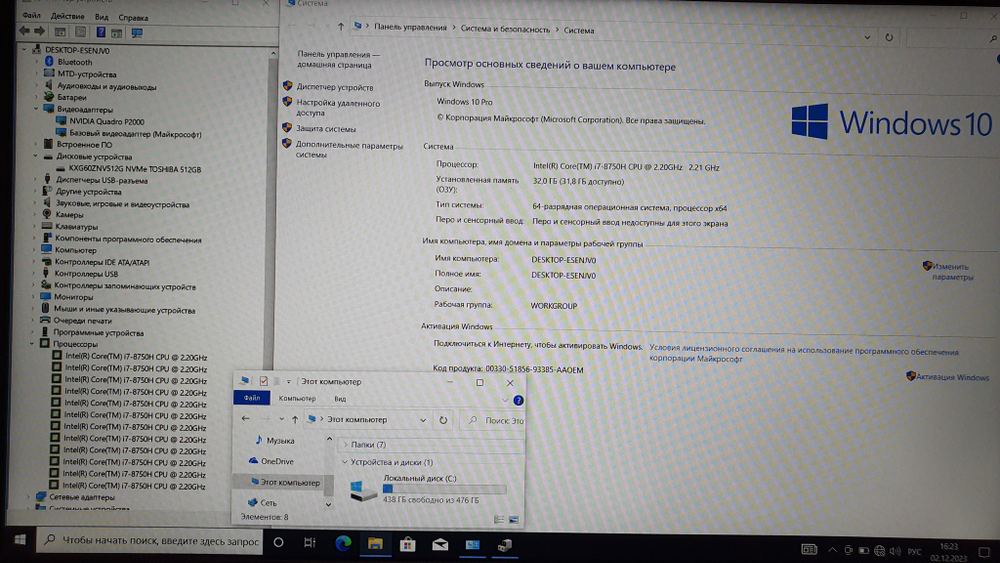Select Сеть in Explorer navigation pane
Image resolution: width=1000 pixels, height=563 pixels.
point(262,502)
